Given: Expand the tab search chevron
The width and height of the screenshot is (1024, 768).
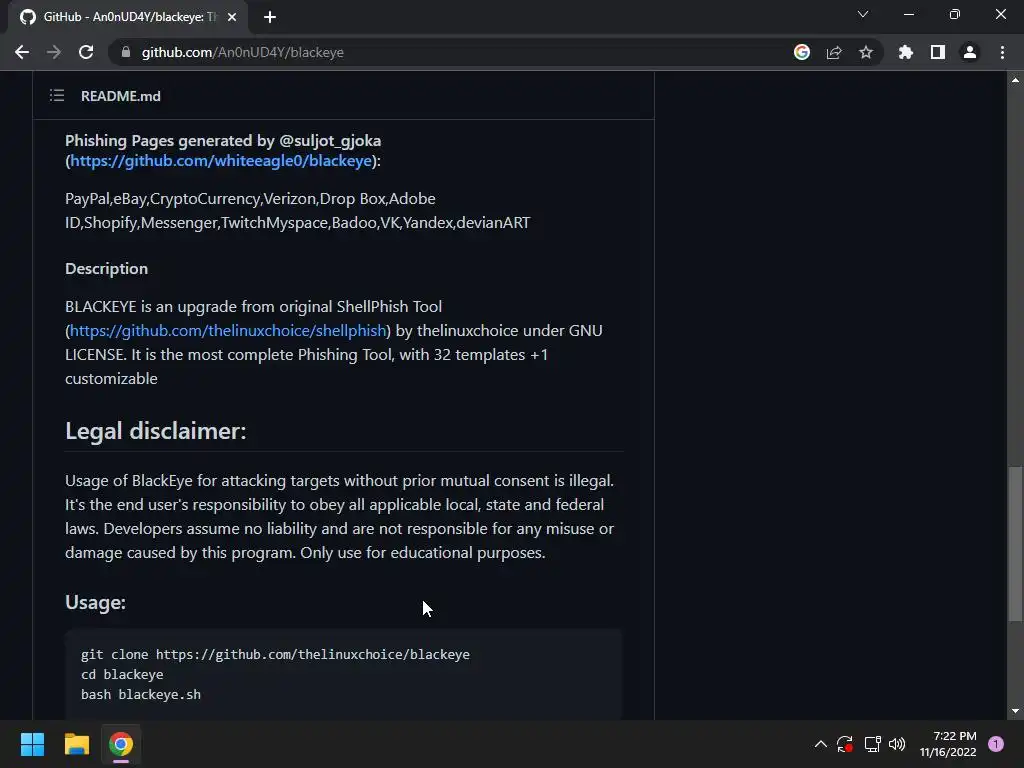Looking at the screenshot, I should coord(863,14).
